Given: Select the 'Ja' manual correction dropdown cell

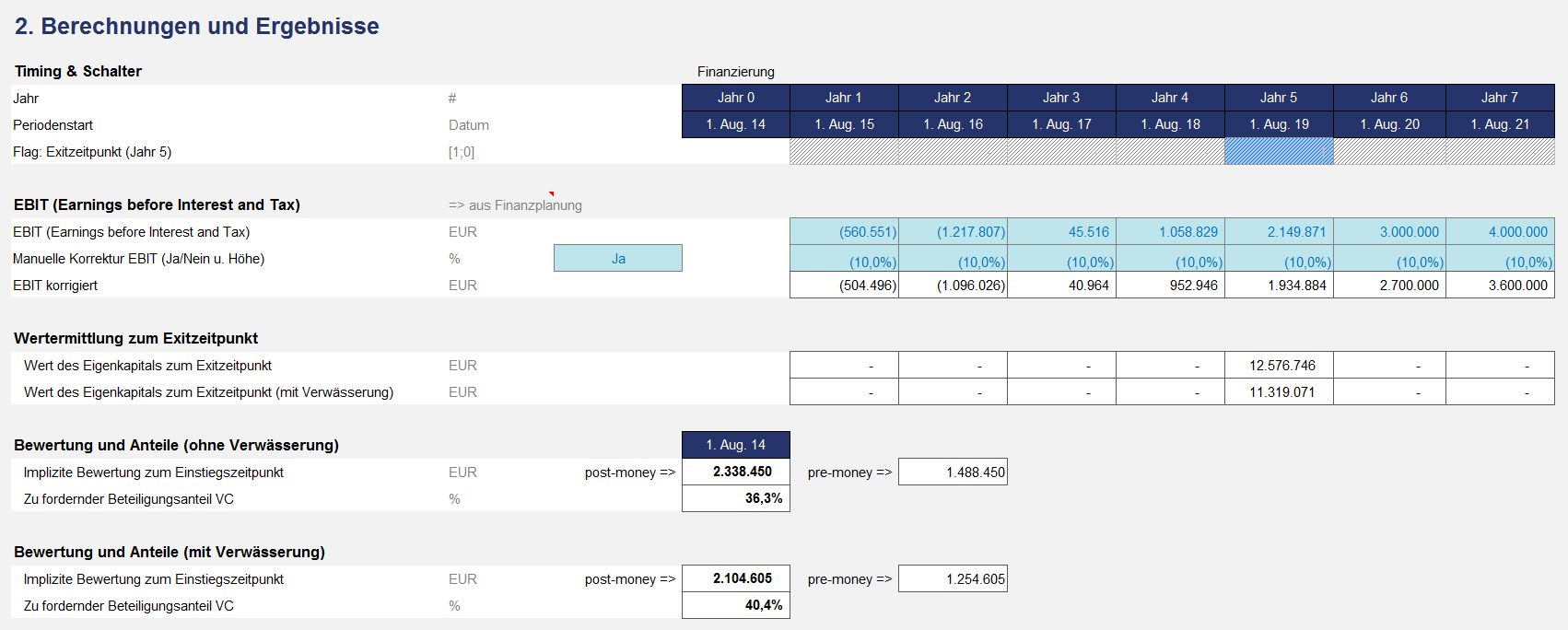Looking at the screenshot, I should click(618, 258).
